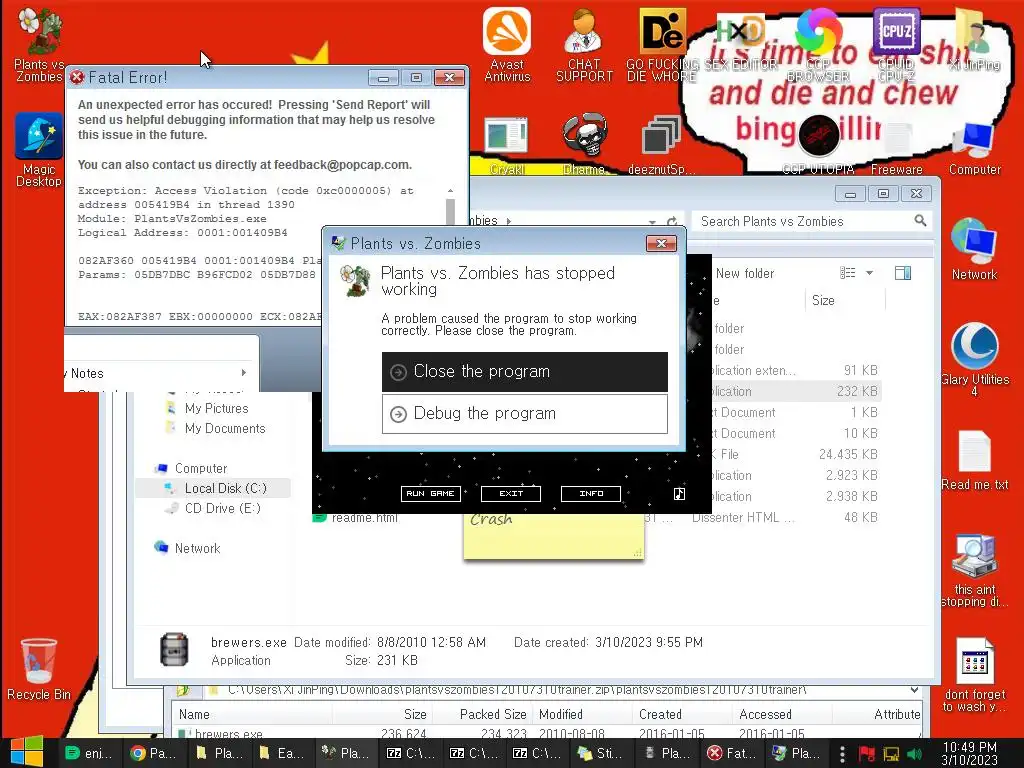Open the Computer desktop icon
The height and width of the screenshot is (768, 1024).
click(x=974, y=148)
